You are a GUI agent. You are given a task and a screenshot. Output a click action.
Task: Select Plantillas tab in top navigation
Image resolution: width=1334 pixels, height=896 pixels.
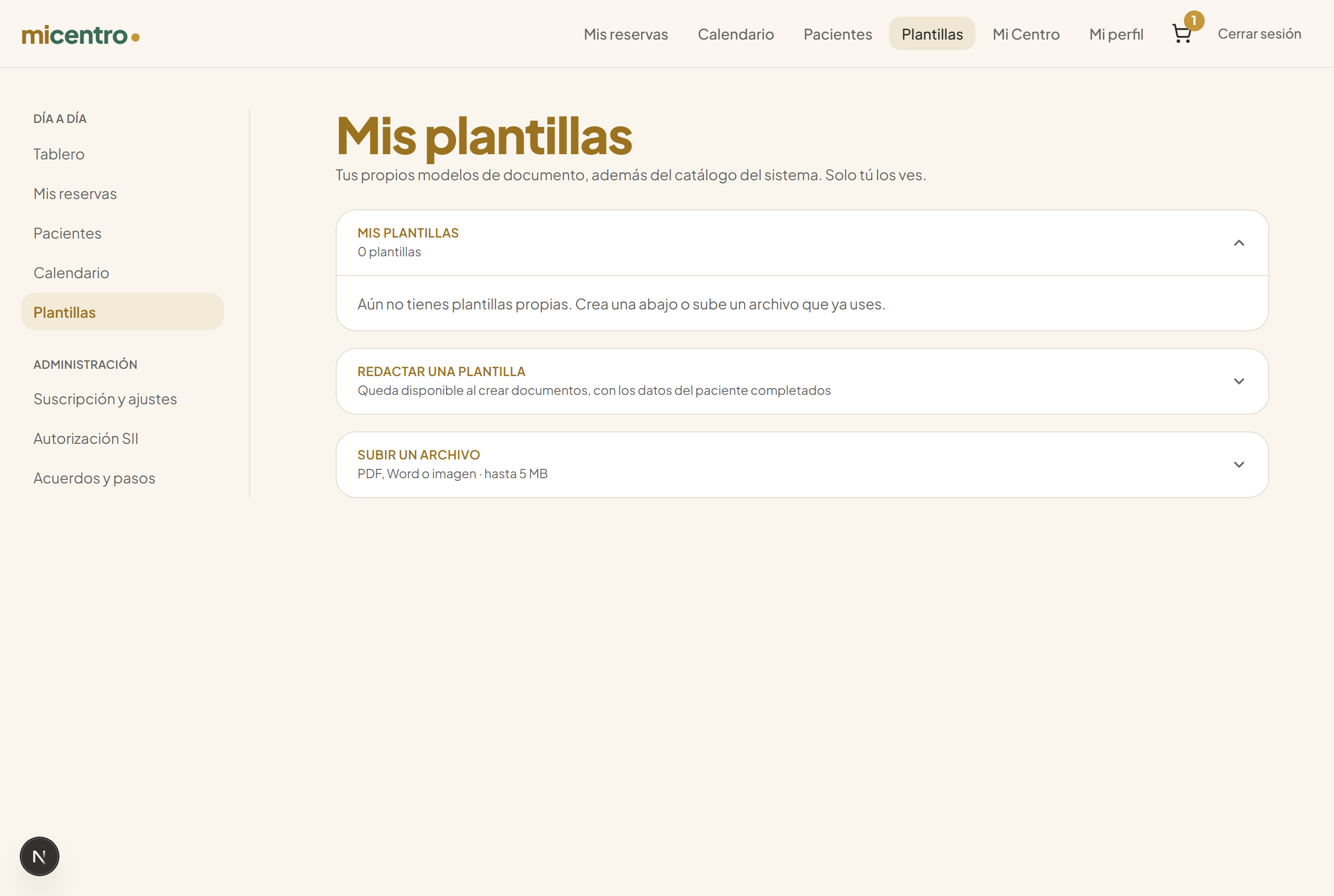coord(932,34)
